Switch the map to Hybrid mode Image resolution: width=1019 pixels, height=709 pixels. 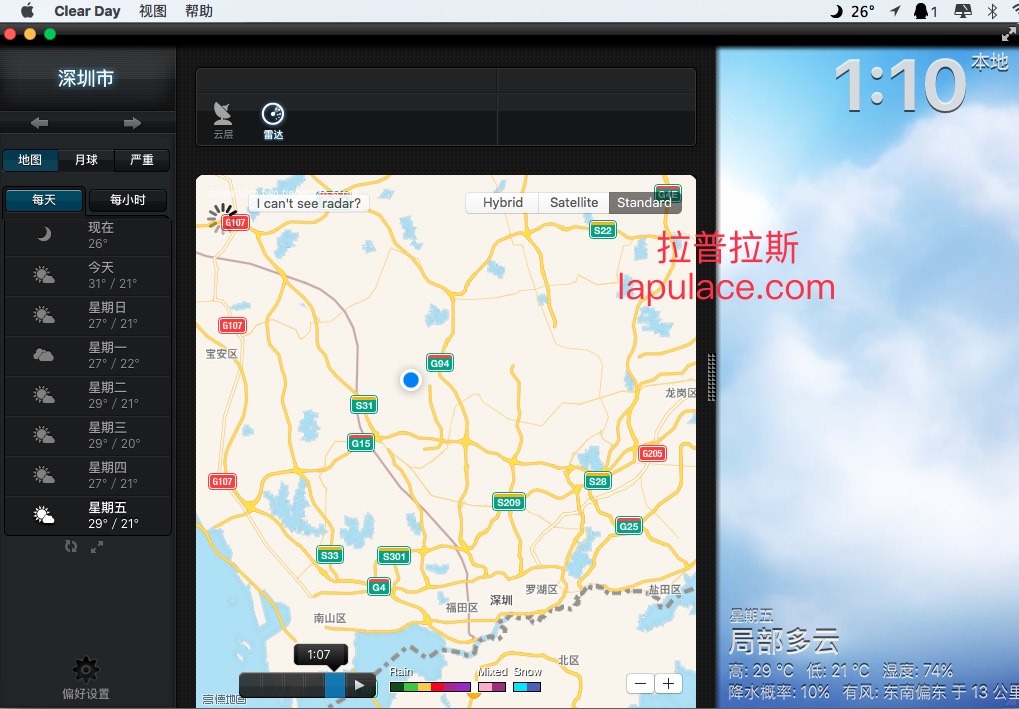click(502, 203)
